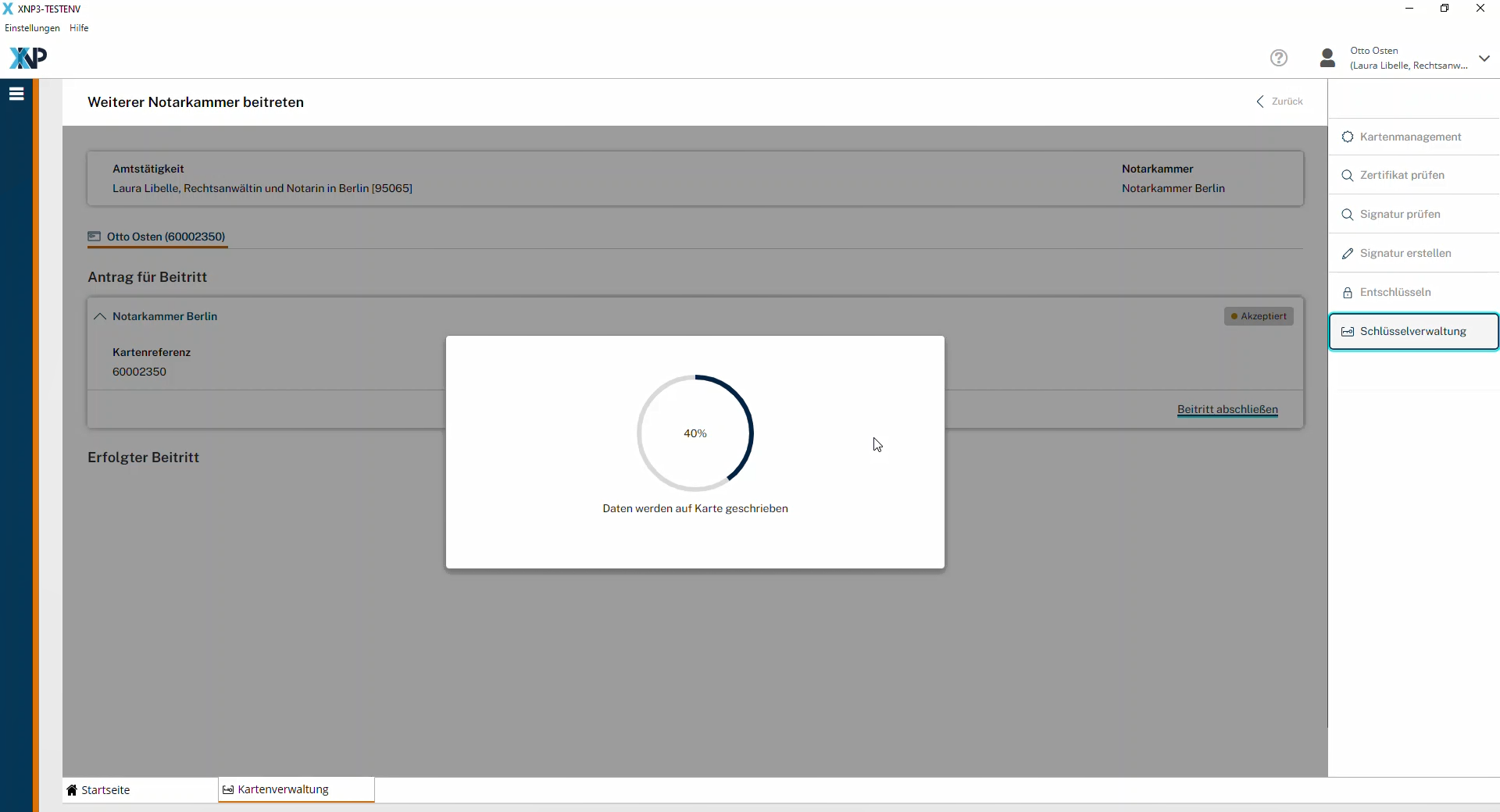This screenshot has width=1500, height=812.
Task: Minimize the XNP3-TESTENV window
Action: click(x=1409, y=9)
